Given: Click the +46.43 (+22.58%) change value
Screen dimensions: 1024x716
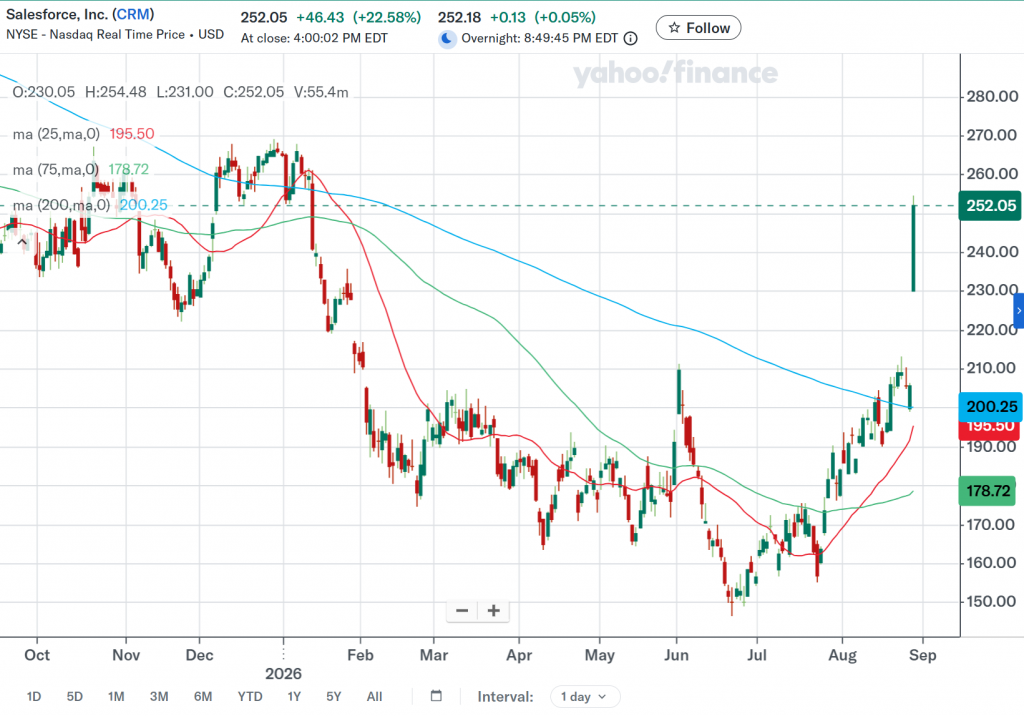Looking at the screenshot, I should pos(359,18).
